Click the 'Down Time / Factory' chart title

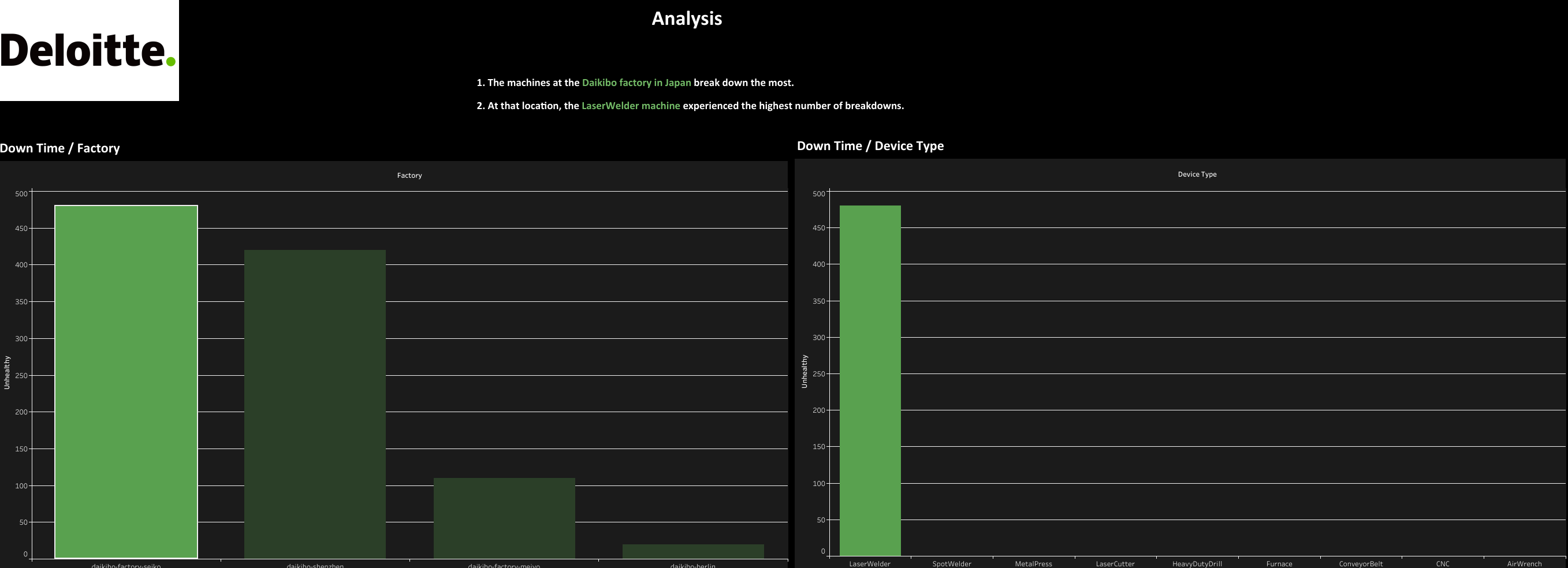pyautogui.click(x=59, y=148)
